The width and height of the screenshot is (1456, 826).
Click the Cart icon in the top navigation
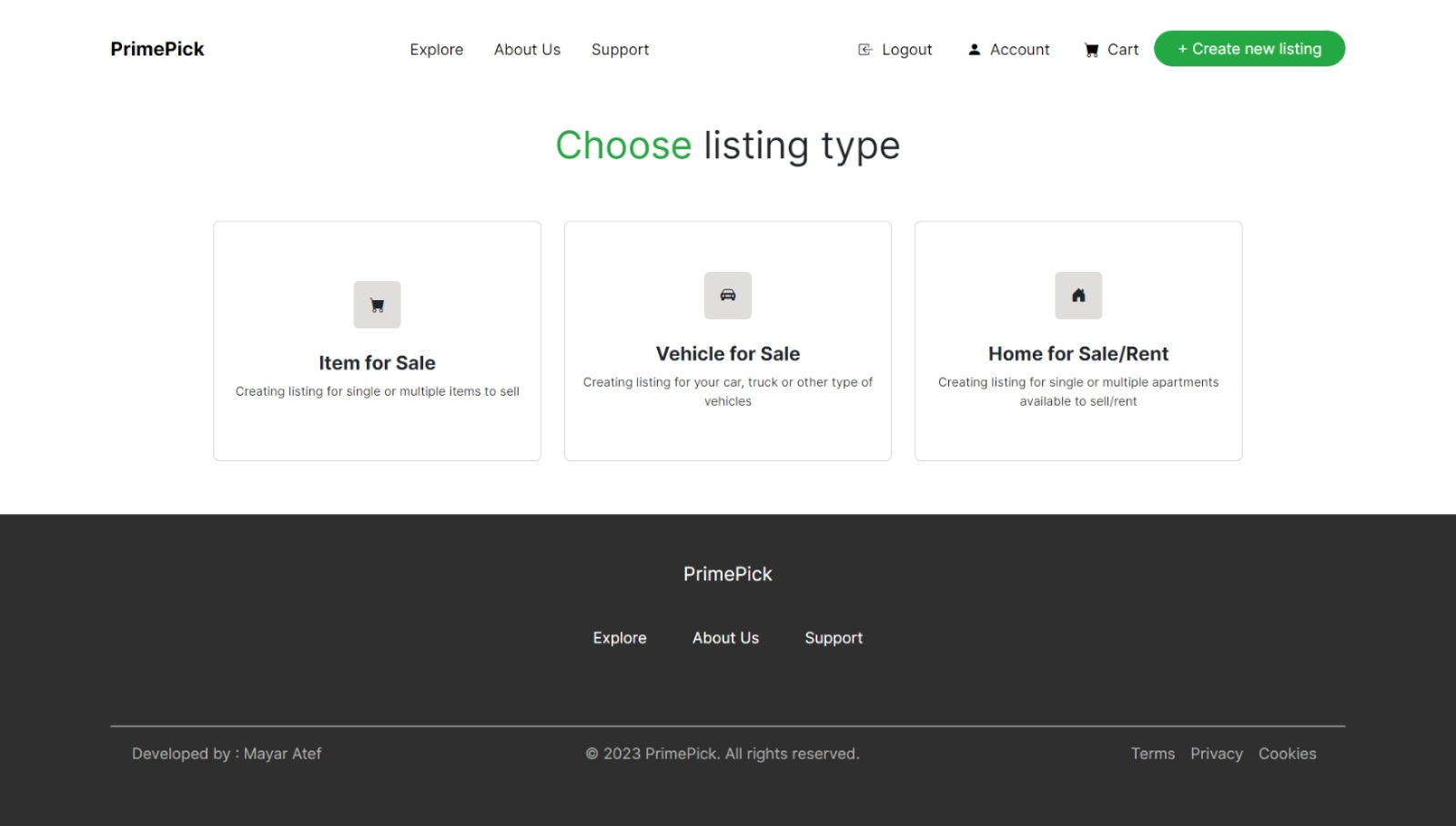point(1090,49)
